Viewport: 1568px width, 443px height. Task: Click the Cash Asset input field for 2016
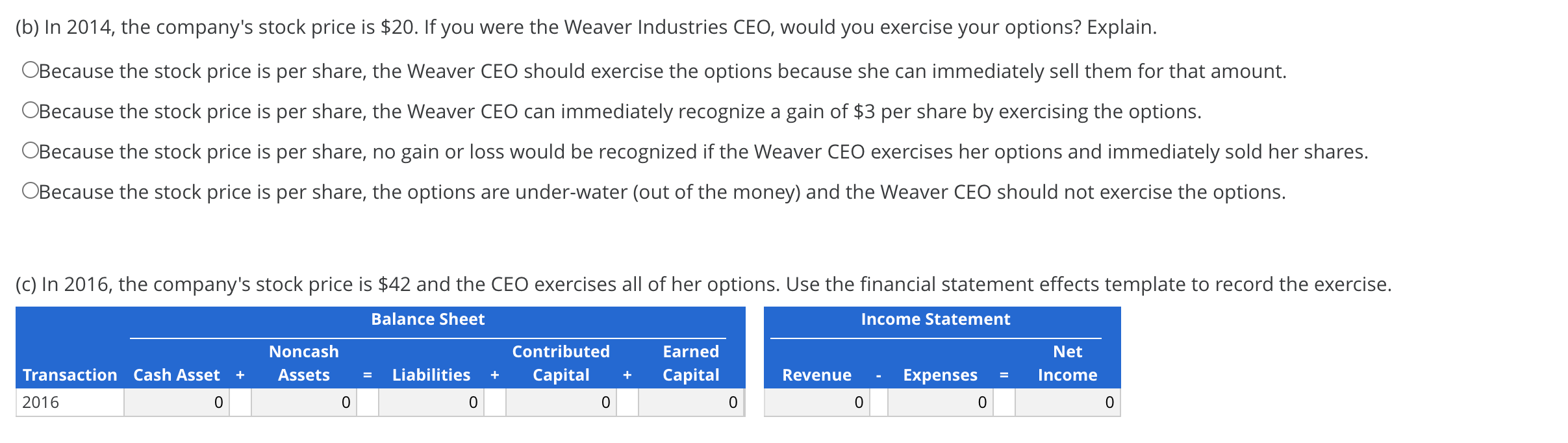[x=176, y=403]
